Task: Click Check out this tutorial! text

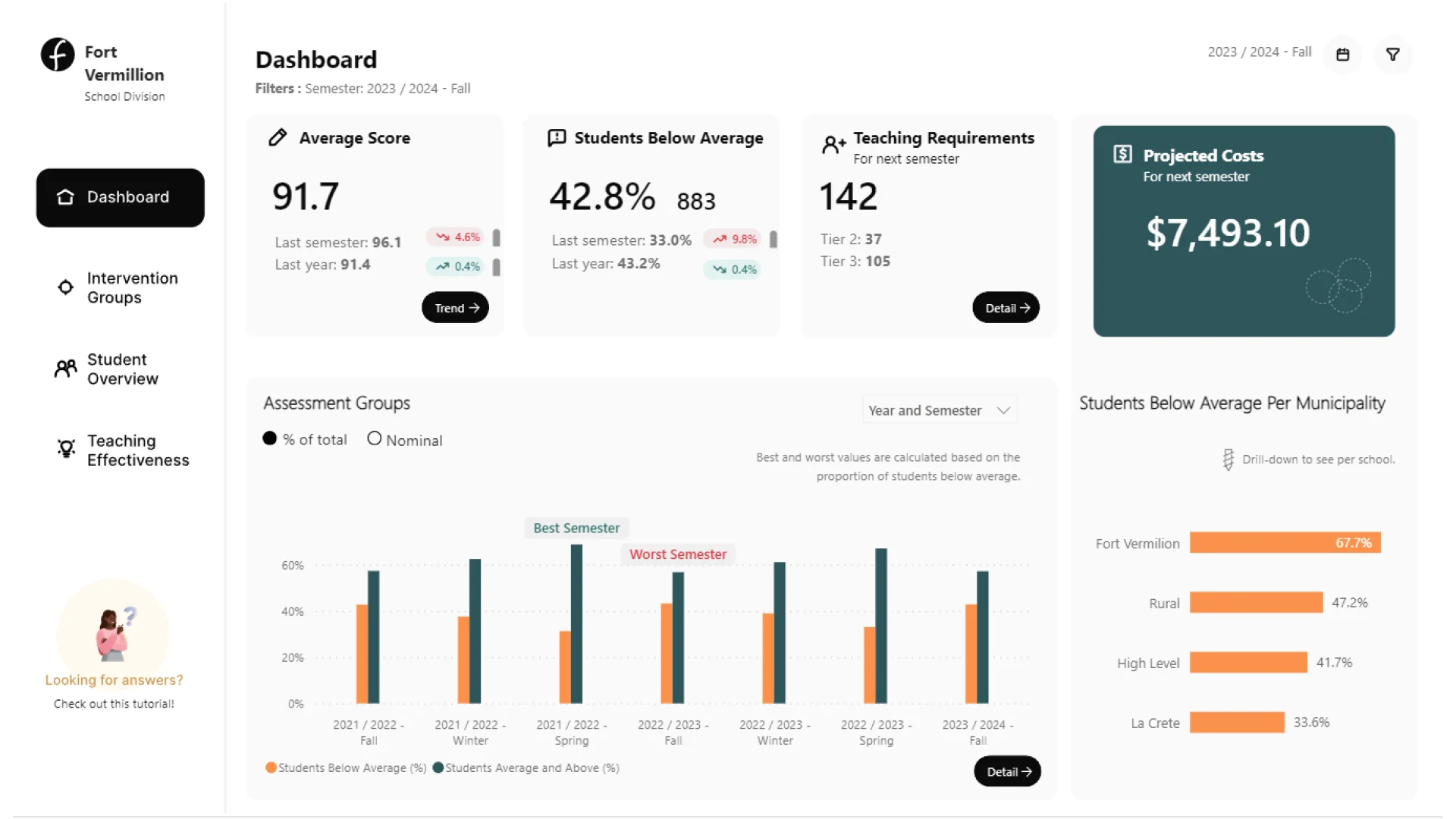Action: tap(114, 704)
